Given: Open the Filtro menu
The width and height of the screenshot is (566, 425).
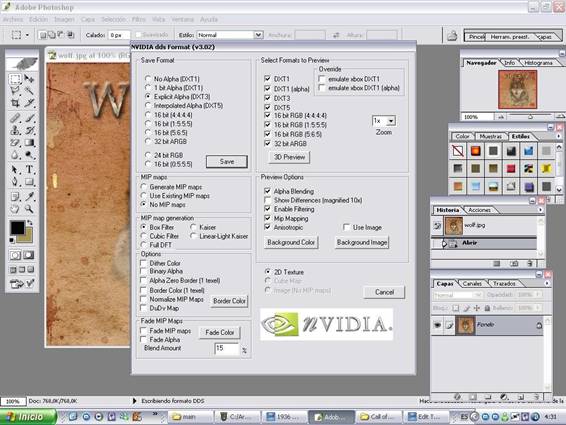Looking at the screenshot, I should (x=139, y=19).
